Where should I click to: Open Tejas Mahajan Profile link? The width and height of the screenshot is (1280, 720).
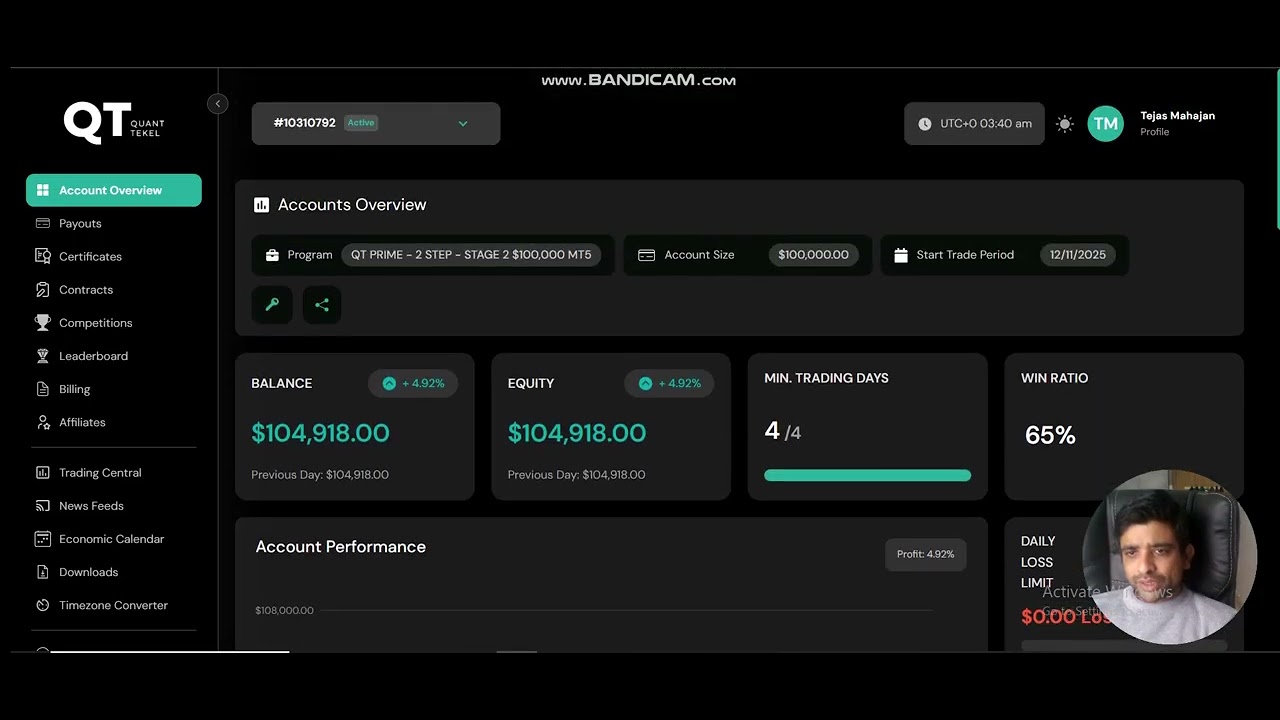coord(1177,123)
